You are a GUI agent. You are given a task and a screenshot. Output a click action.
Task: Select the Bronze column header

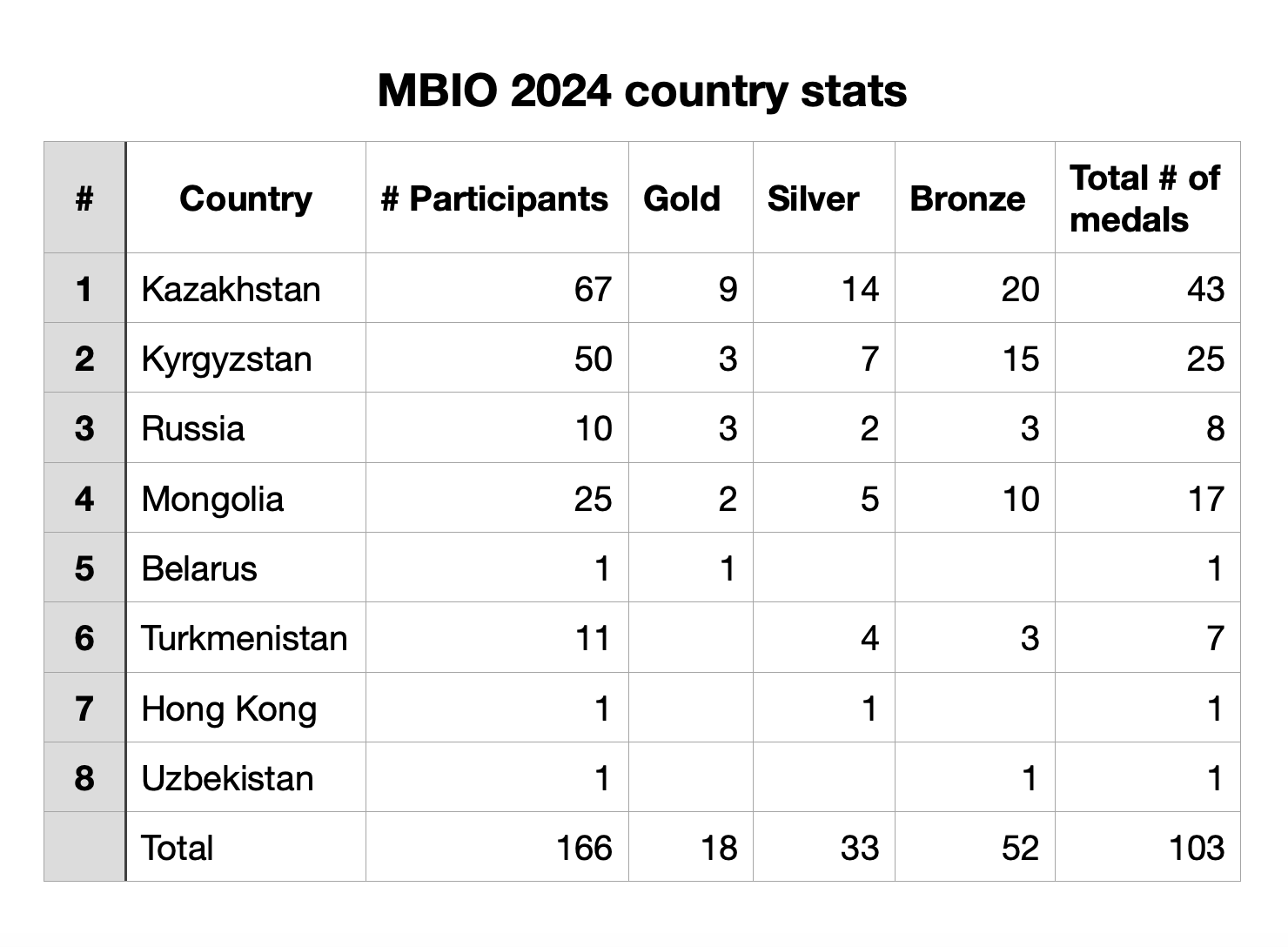[967, 198]
